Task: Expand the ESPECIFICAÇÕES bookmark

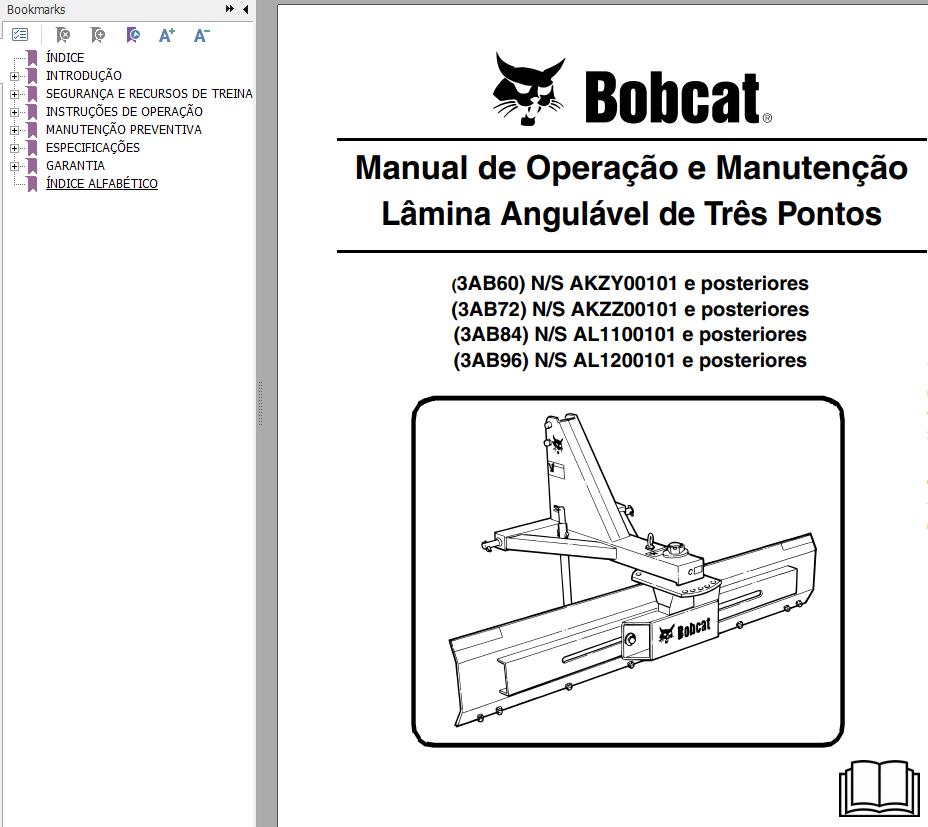Action: point(15,148)
